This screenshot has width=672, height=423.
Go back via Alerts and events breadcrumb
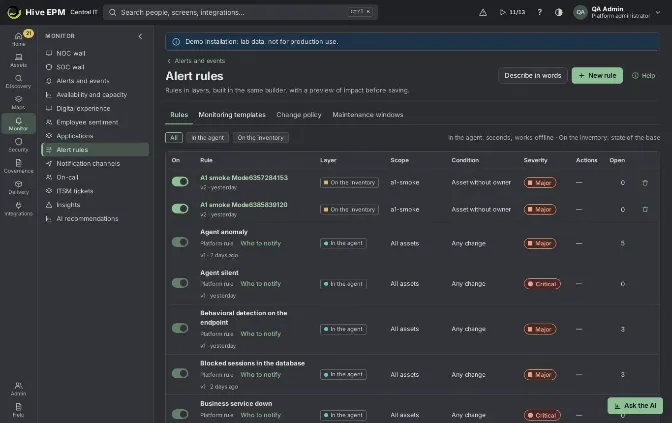tap(196, 61)
